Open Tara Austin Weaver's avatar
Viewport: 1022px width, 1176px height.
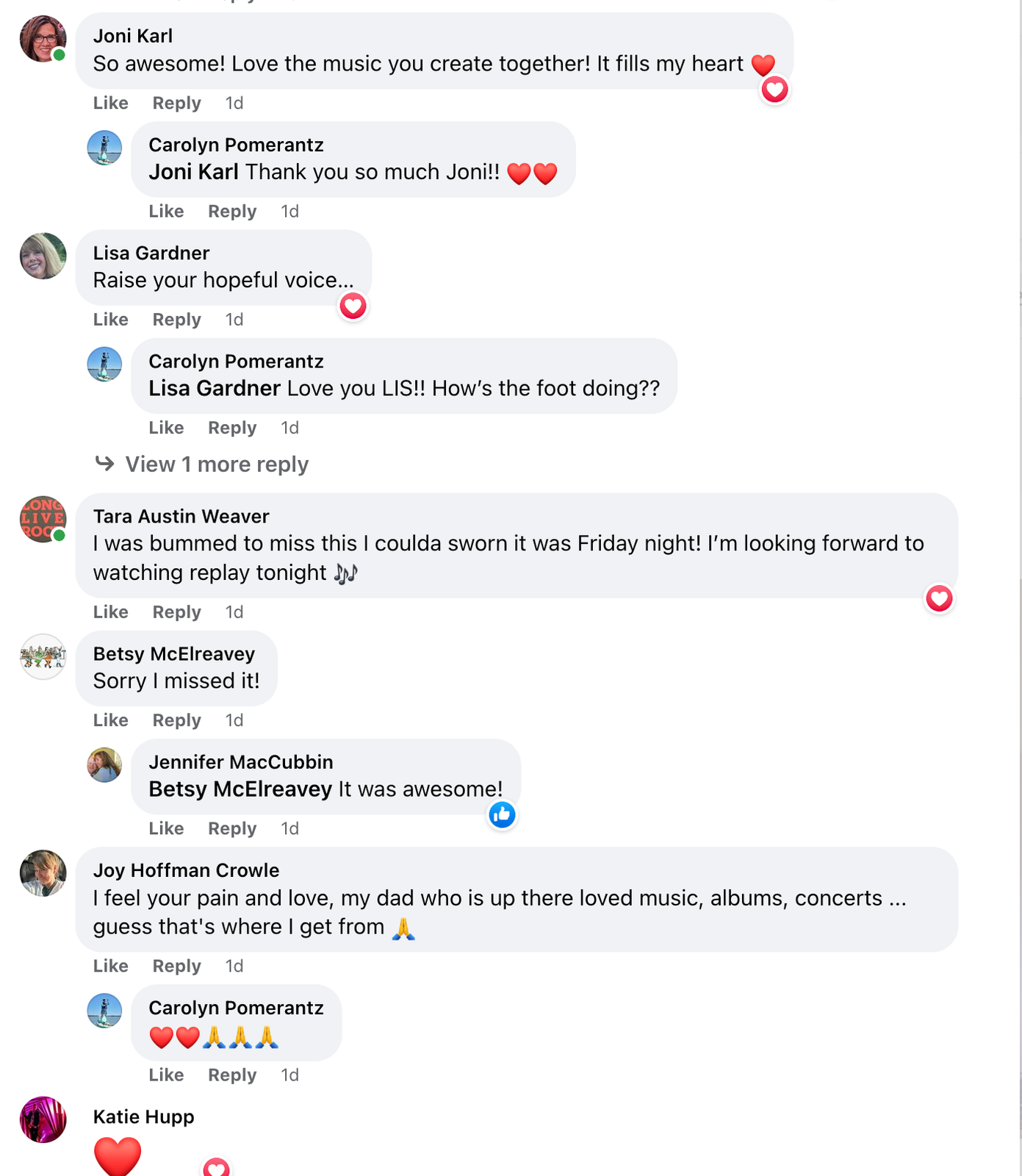(x=43, y=519)
